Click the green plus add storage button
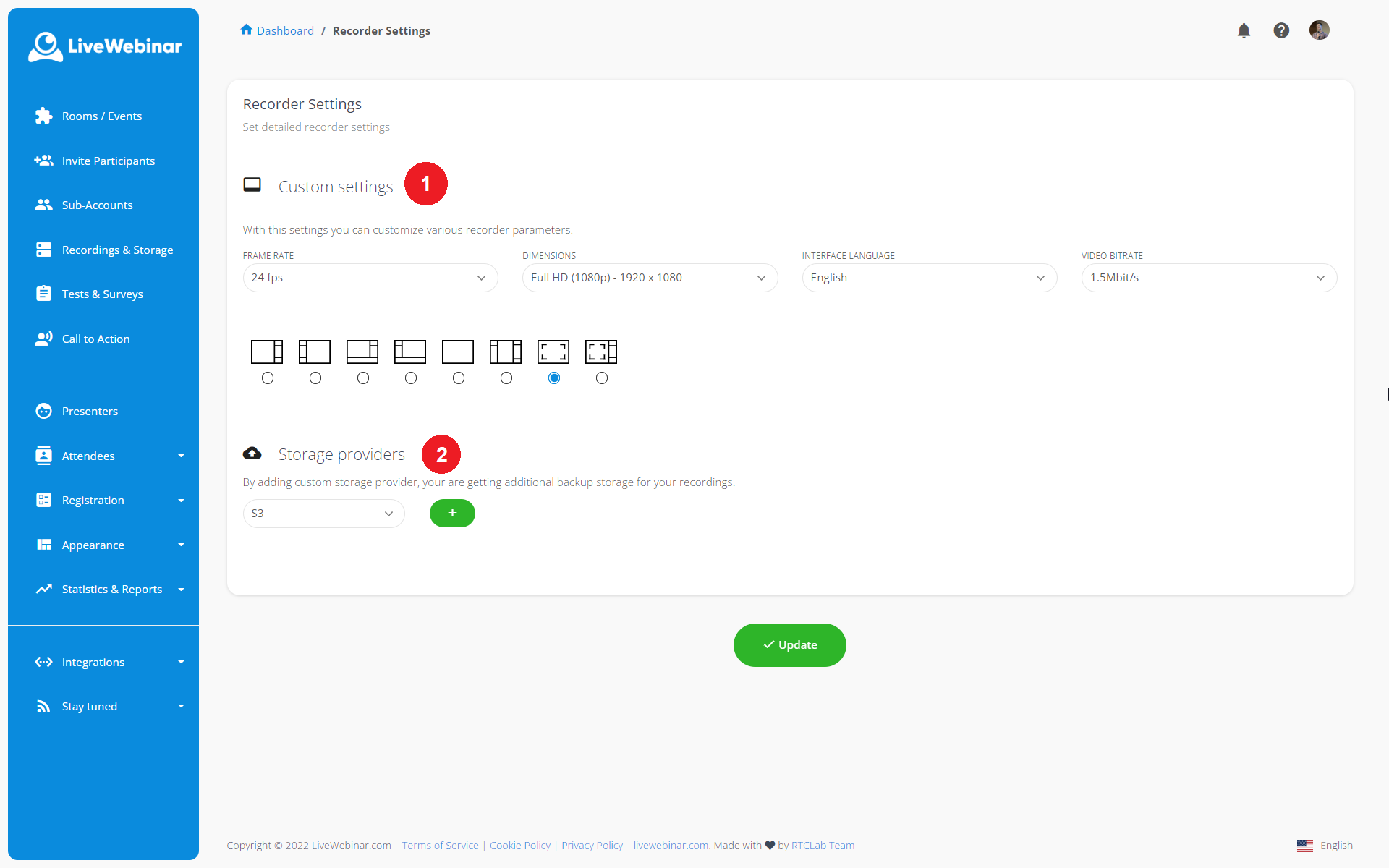 click(x=452, y=513)
